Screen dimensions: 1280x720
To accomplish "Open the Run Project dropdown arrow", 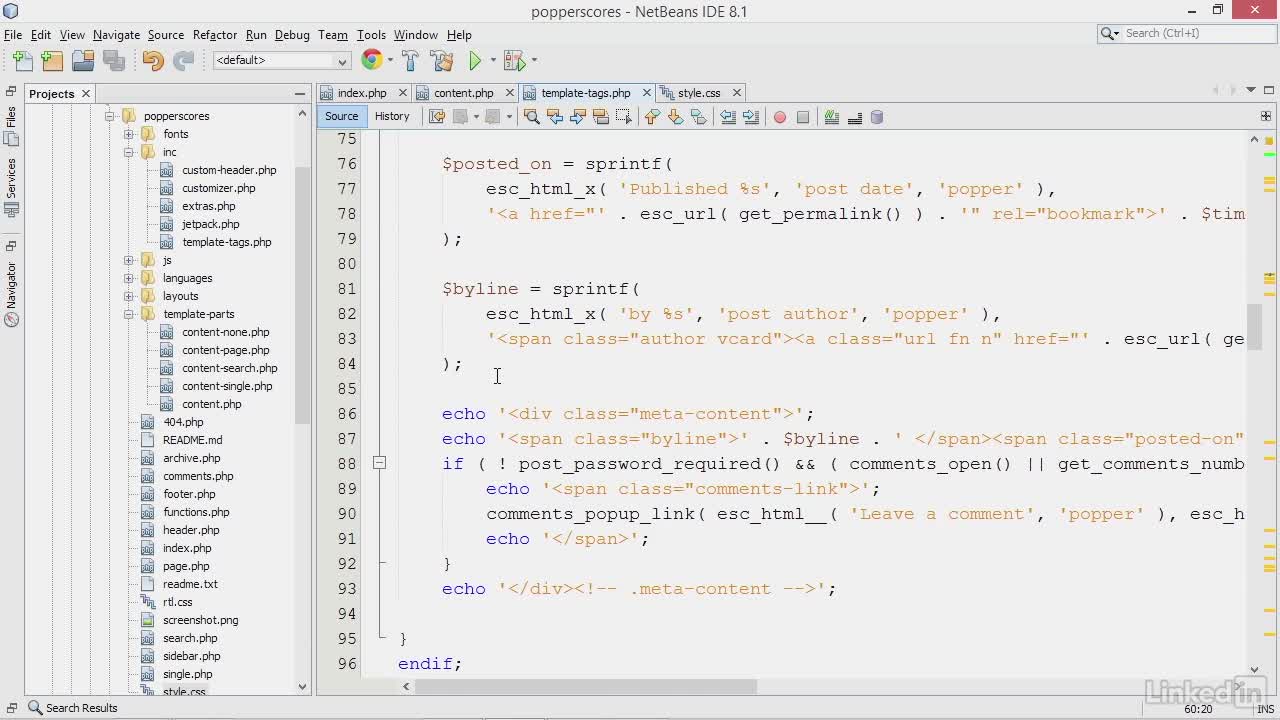I will click(492, 61).
